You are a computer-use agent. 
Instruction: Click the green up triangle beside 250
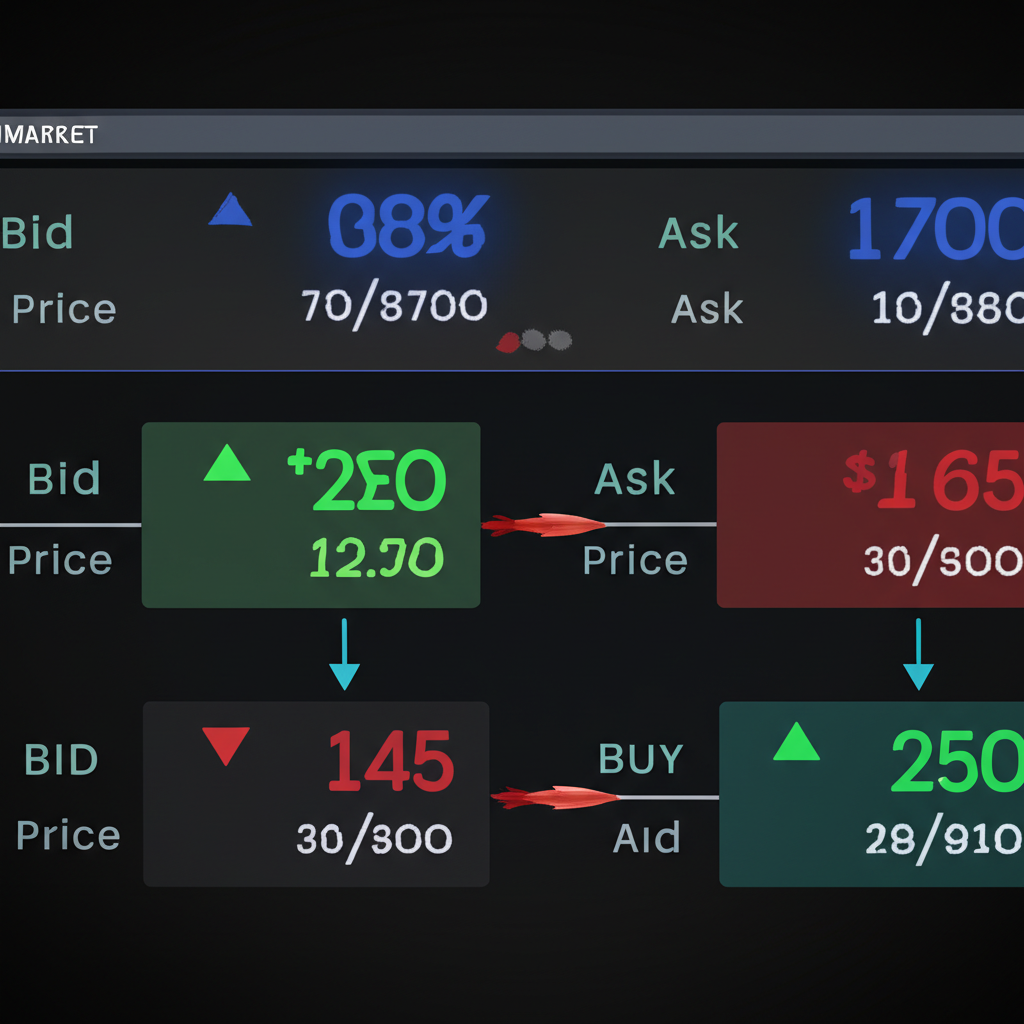796,742
